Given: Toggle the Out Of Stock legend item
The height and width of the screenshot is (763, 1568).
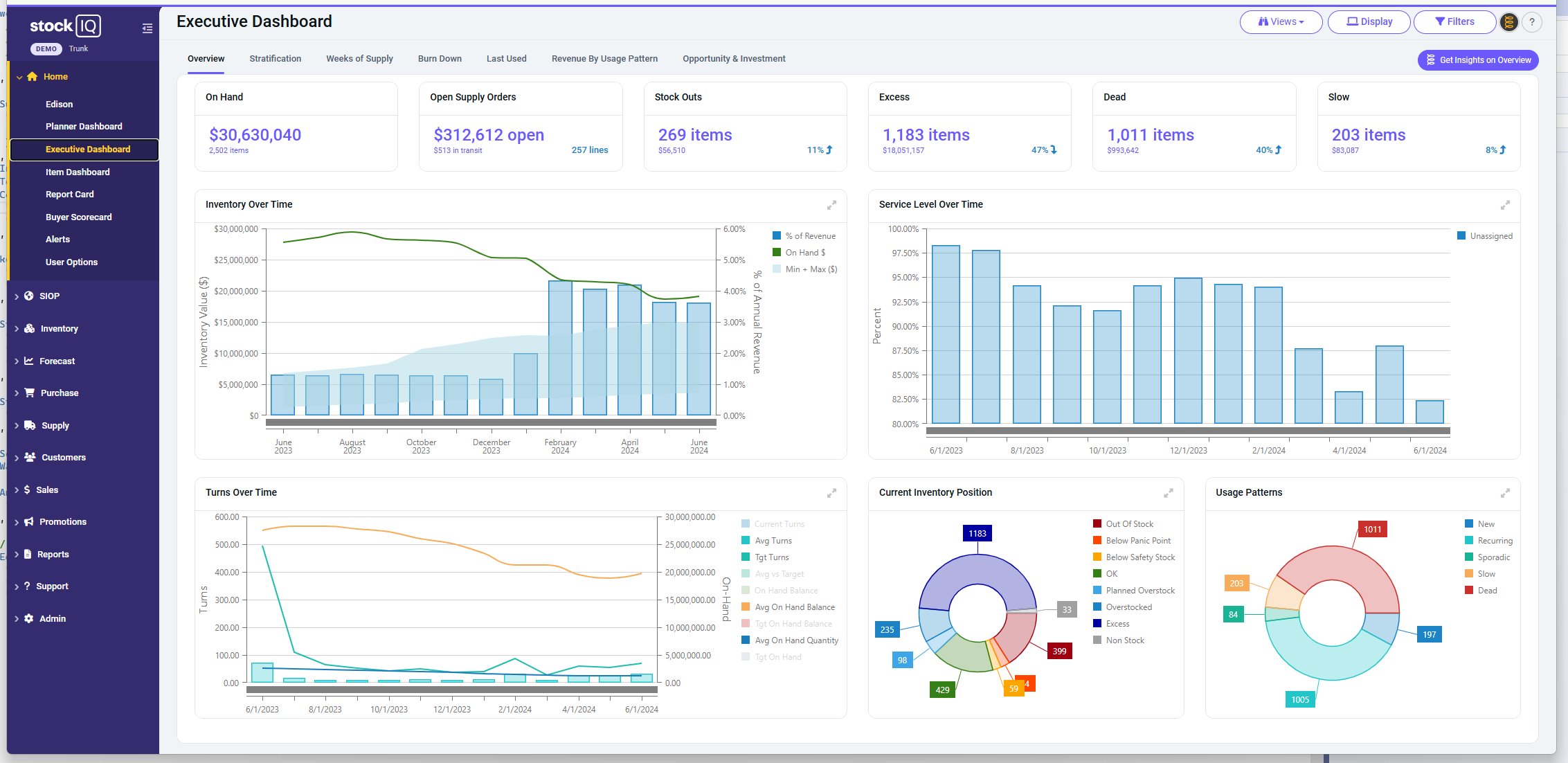Looking at the screenshot, I should (1123, 524).
